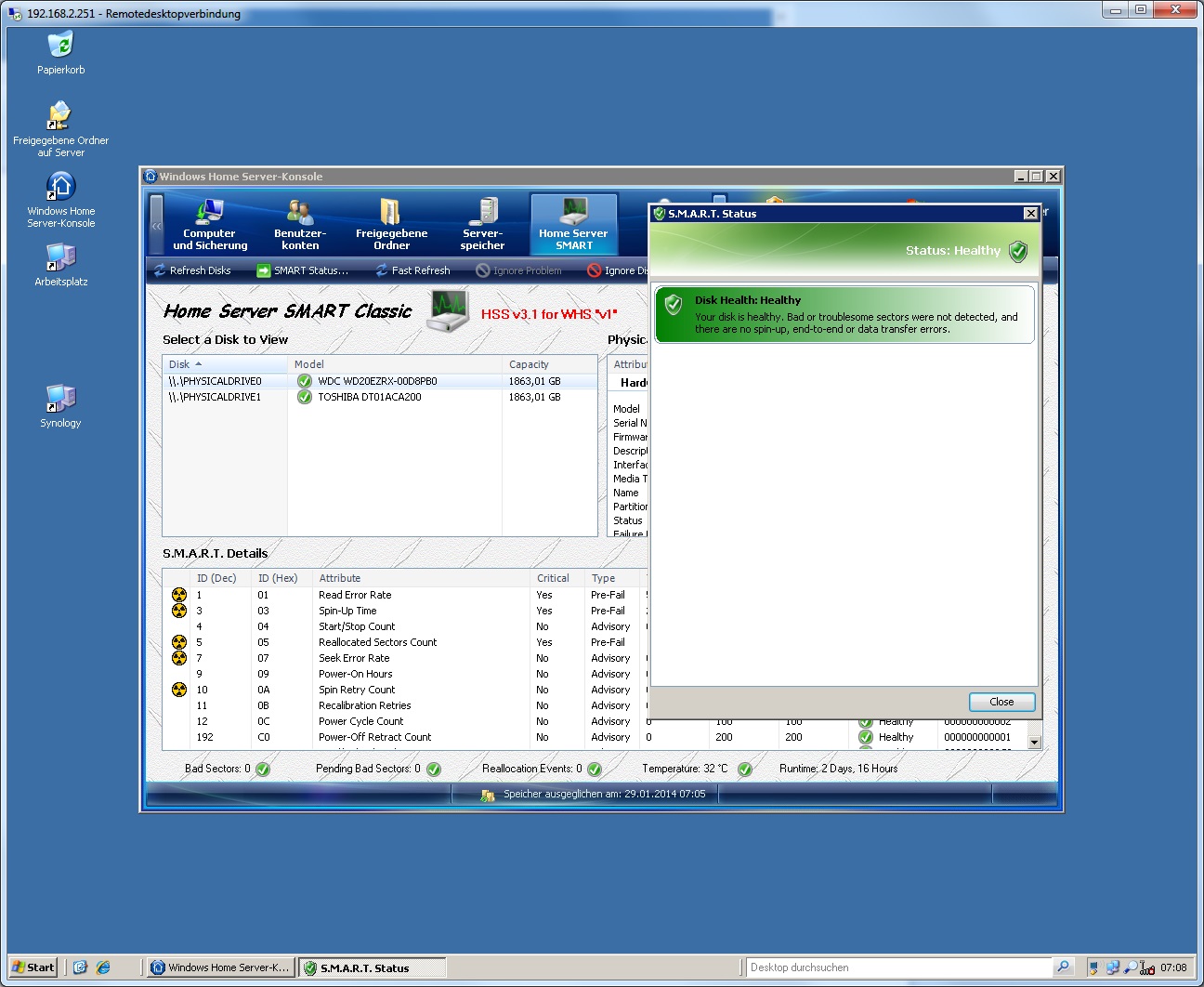Click critical icon for Reallocated Sectors Count
The image size is (1204, 987).
click(x=179, y=642)
